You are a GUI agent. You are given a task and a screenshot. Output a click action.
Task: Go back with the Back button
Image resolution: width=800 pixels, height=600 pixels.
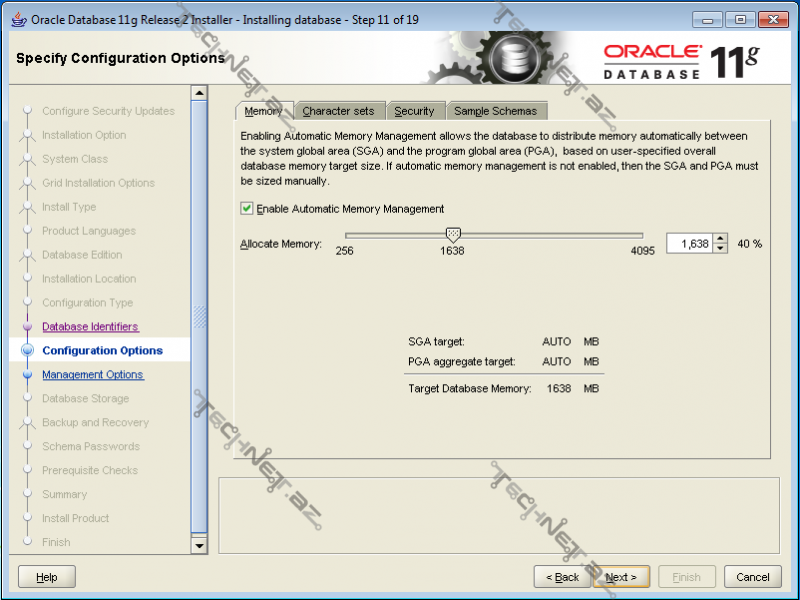[x=562, y=577]
